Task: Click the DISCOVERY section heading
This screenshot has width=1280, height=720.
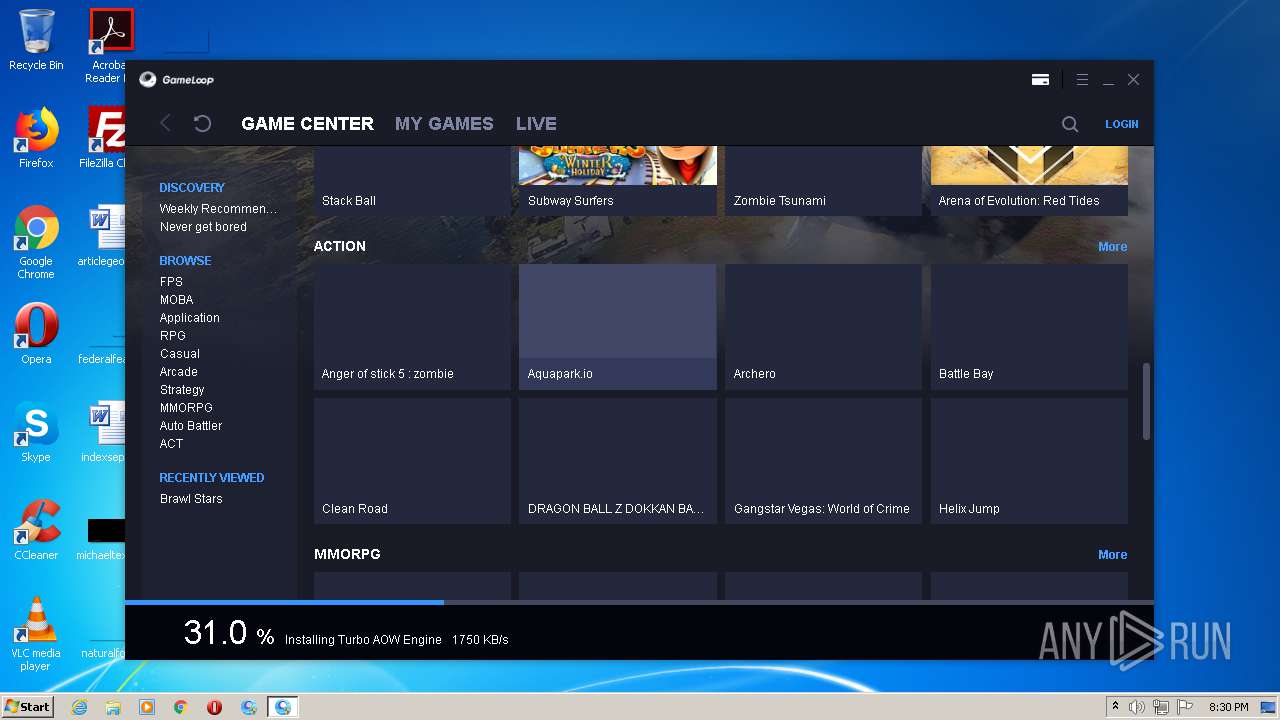Action: pyautogui.click(x=192, y=188)
